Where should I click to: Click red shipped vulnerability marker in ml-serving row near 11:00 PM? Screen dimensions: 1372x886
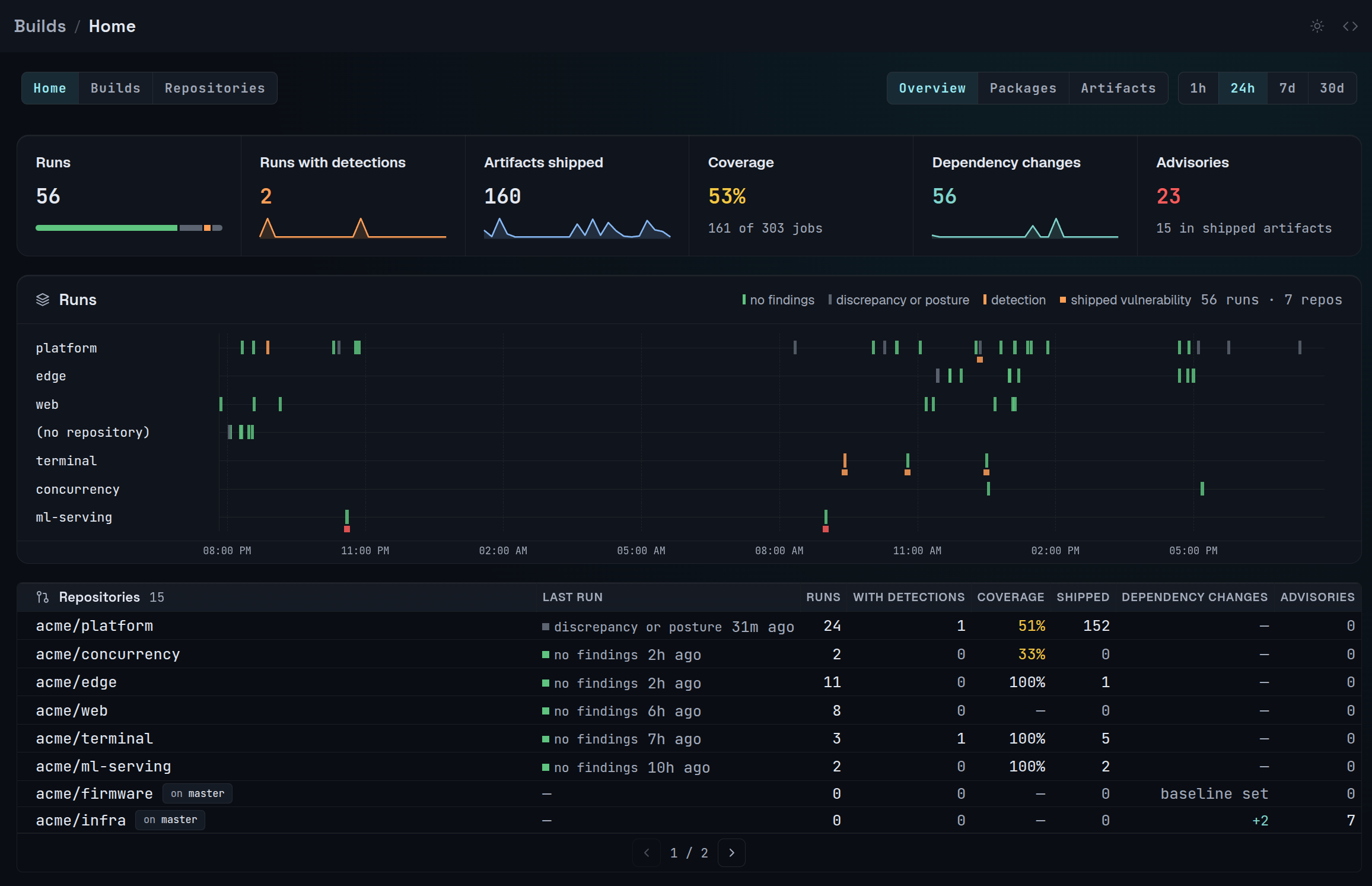347,529
